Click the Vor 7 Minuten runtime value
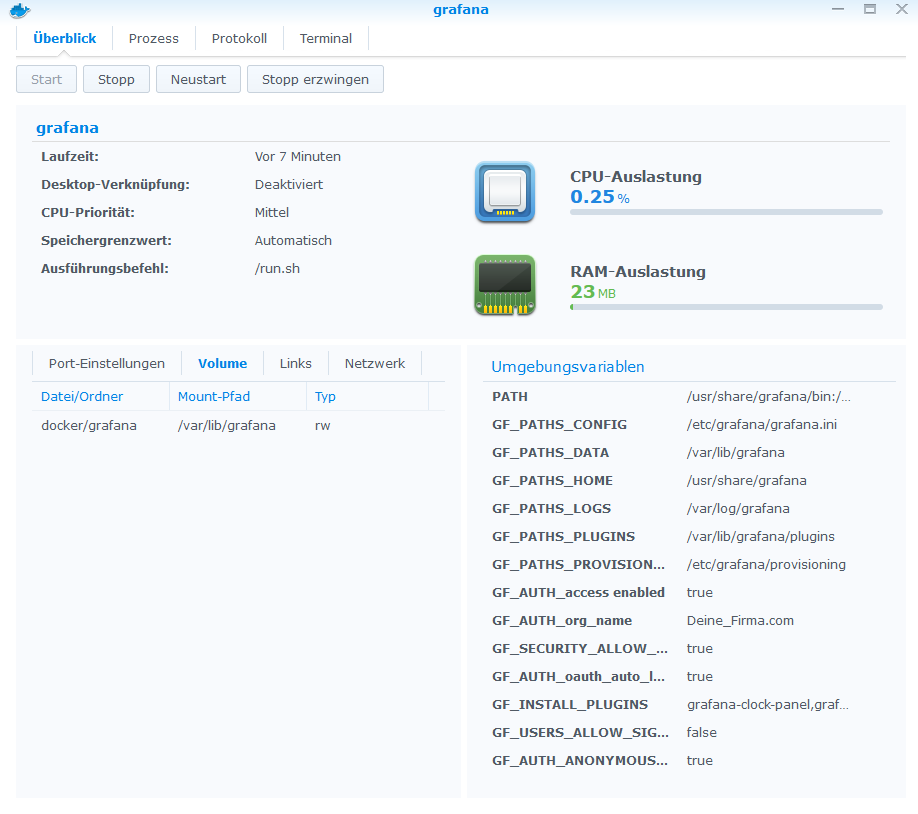Viewport: 918px width, 814px height. (297, 156)
